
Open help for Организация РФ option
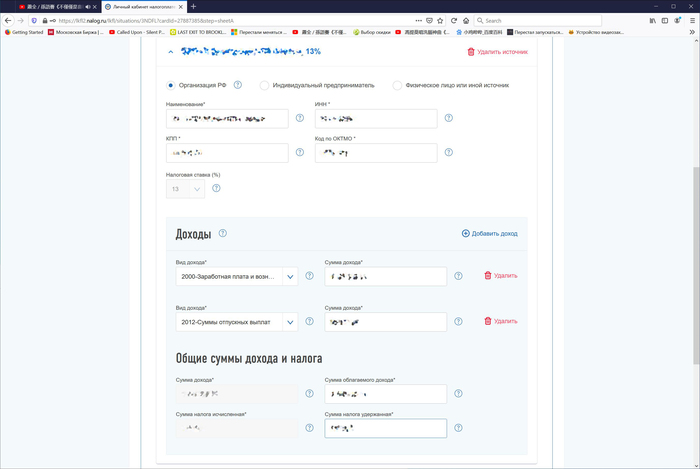[x=238, y=85]
